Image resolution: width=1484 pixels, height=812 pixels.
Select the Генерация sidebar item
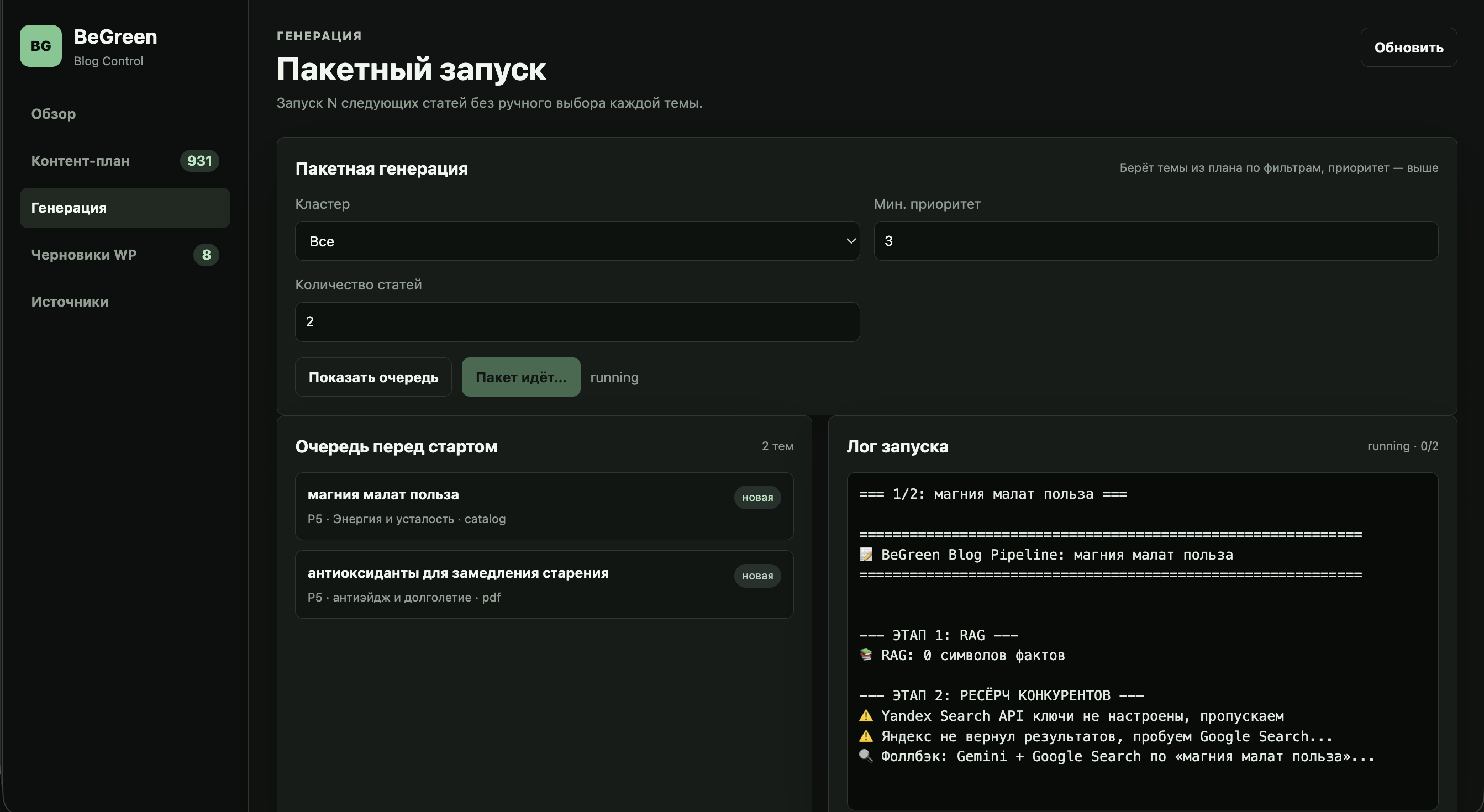pos(125,208)
